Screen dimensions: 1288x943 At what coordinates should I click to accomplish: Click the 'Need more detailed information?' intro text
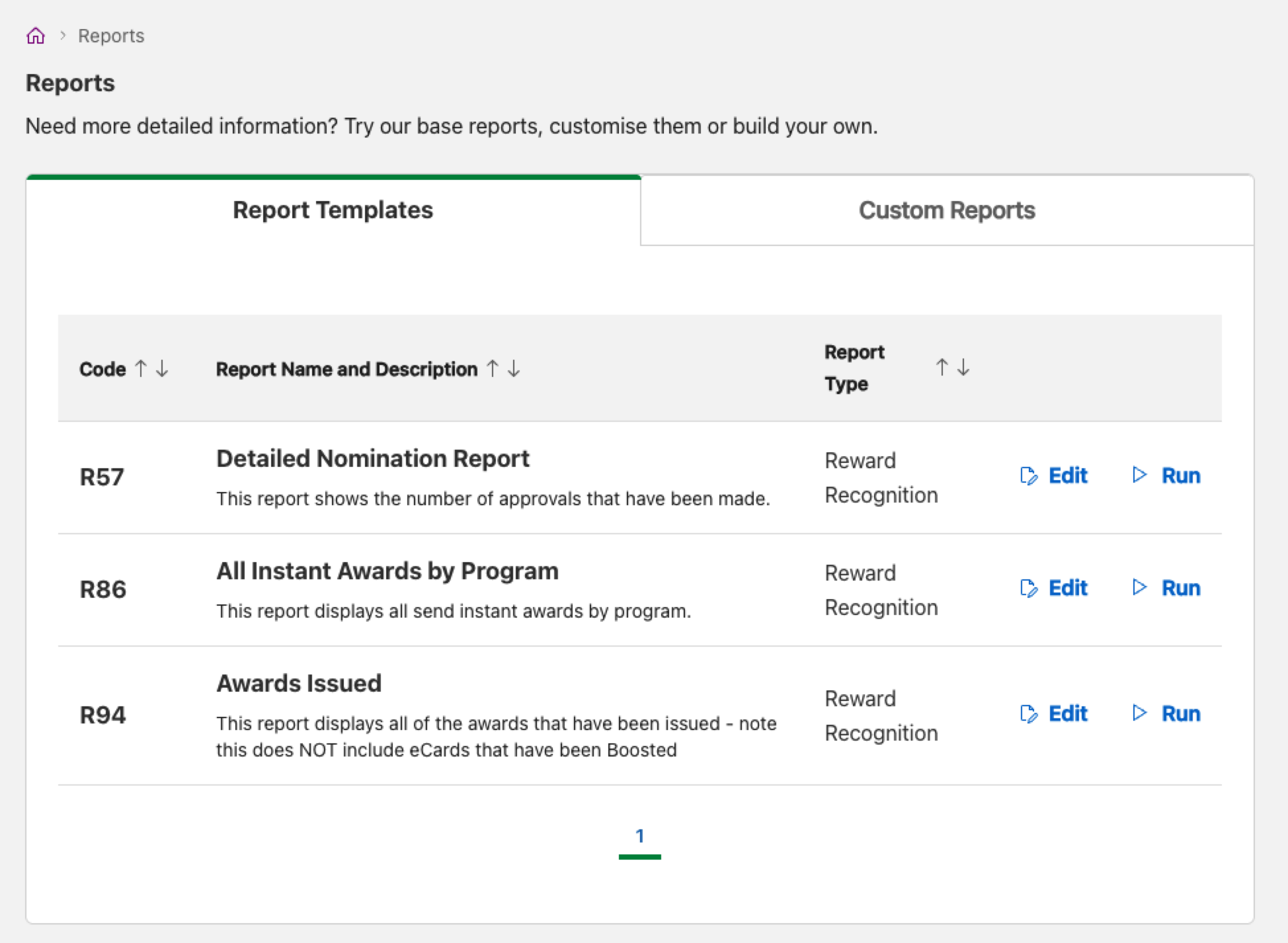pos(452,126)
